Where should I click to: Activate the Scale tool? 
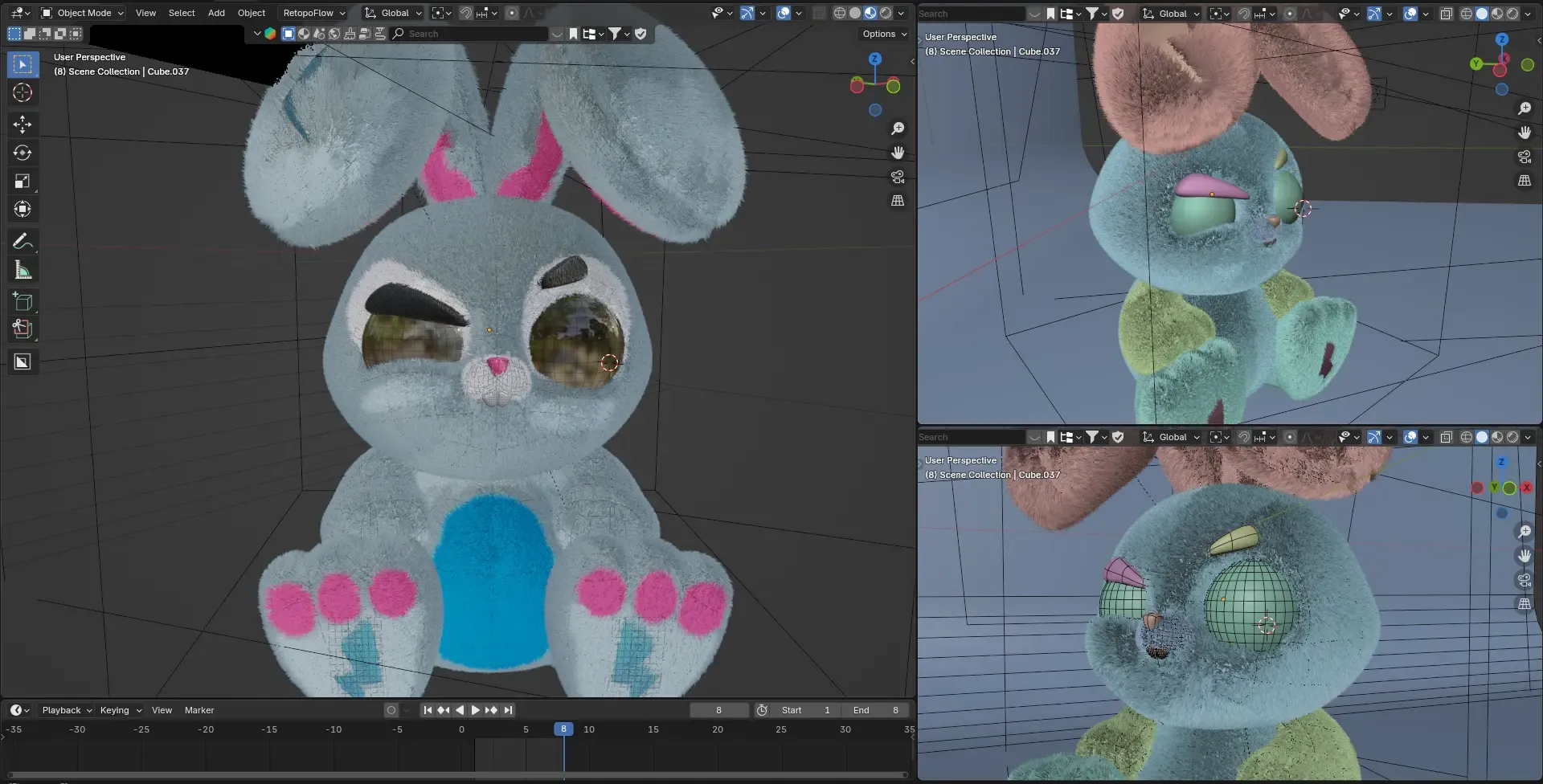point(23,181)
